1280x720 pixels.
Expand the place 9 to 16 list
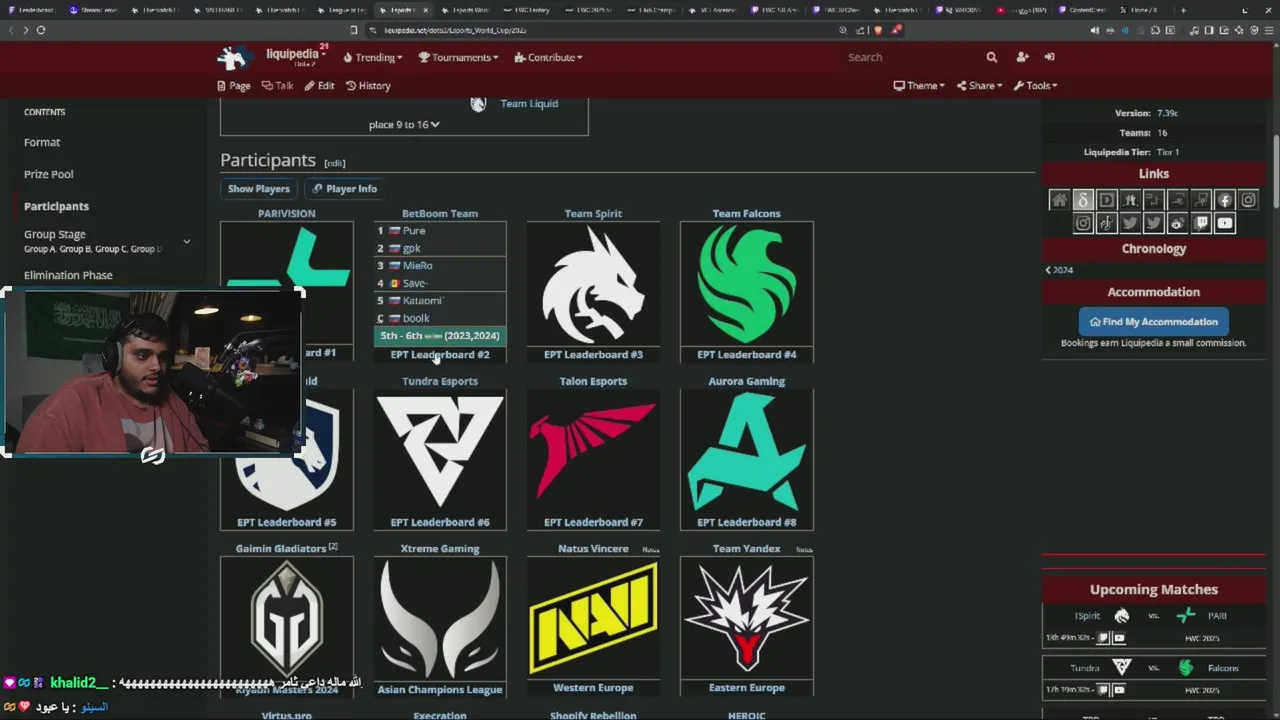click(x=404, y=124)
